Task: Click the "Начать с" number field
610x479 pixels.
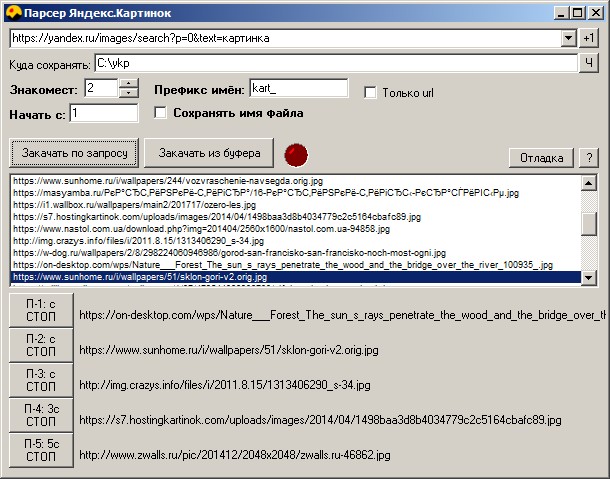Action: coord(103,114)
